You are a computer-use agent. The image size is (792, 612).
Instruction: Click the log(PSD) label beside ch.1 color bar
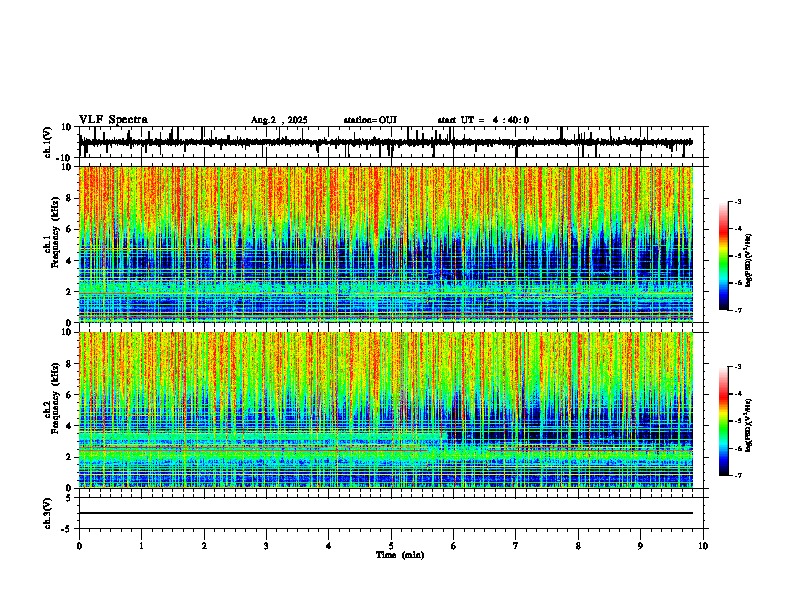pyautogui.click(x=749, y=261)
